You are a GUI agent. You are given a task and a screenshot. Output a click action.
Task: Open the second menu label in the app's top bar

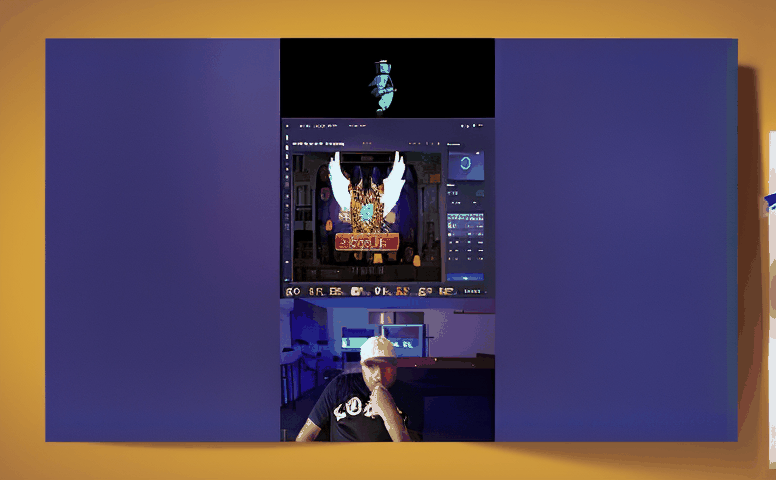tap(320, 126)
